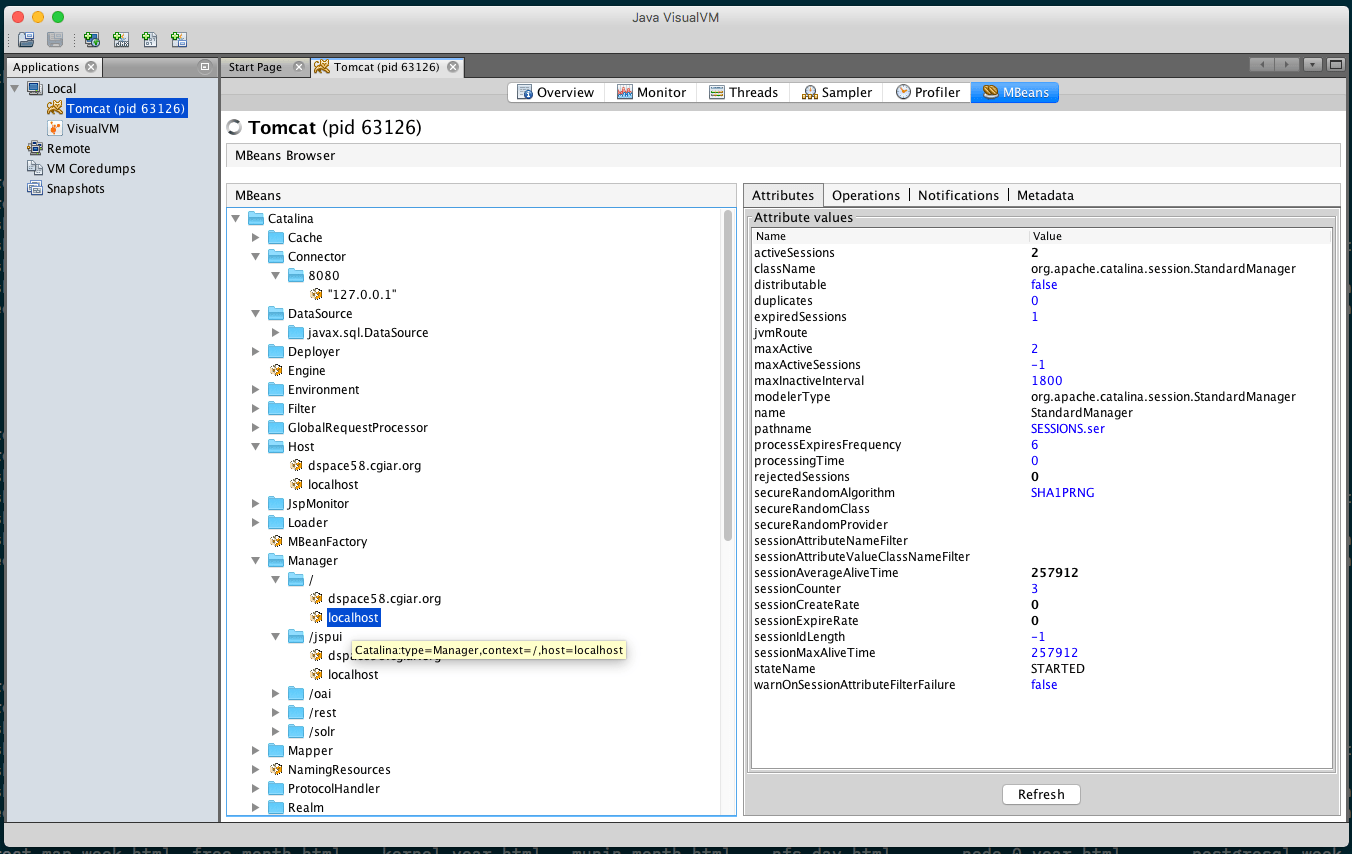The height and width of the screenshot is (854, 1352).
Task: Click the Add Remote Host toolbar icon
Action: 92,40
